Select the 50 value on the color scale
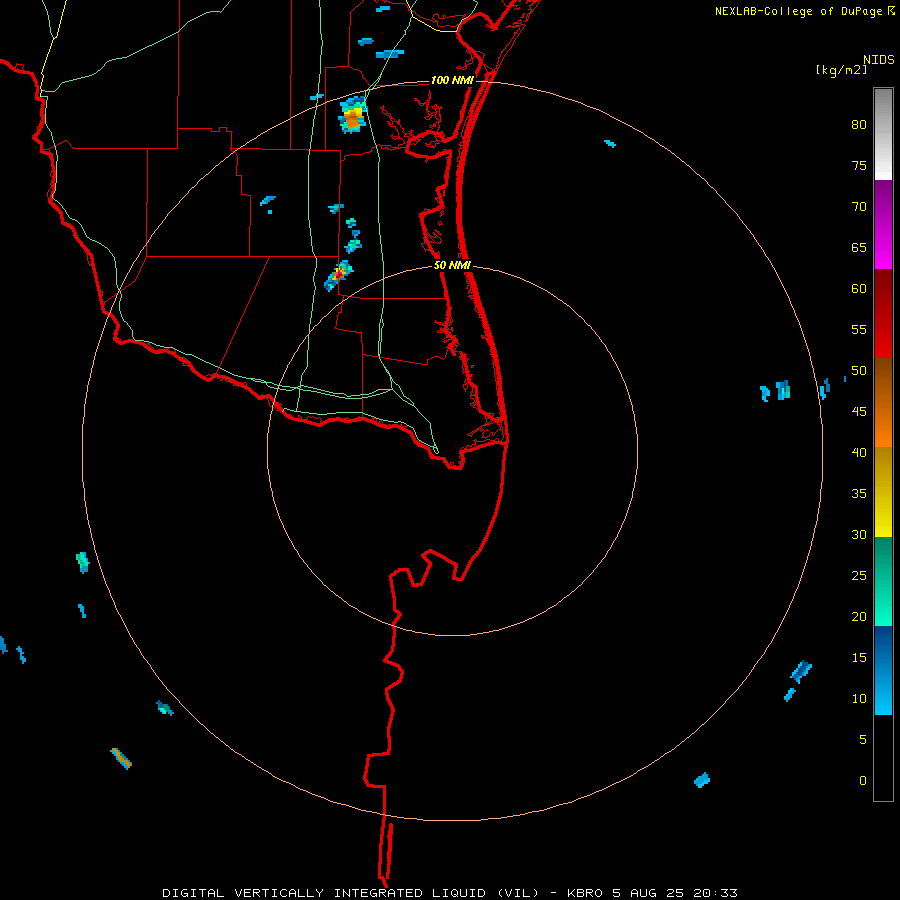Image resolution: width=900 pixels, height=900 pixels. coord(859,371)
